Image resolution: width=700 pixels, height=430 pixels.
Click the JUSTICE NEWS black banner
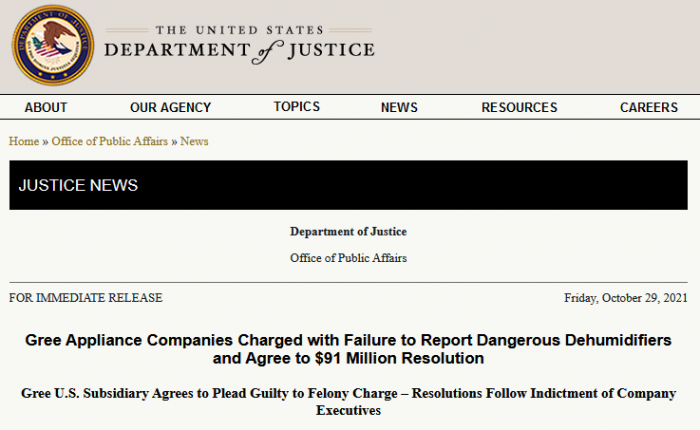click(x=349, y=185)
